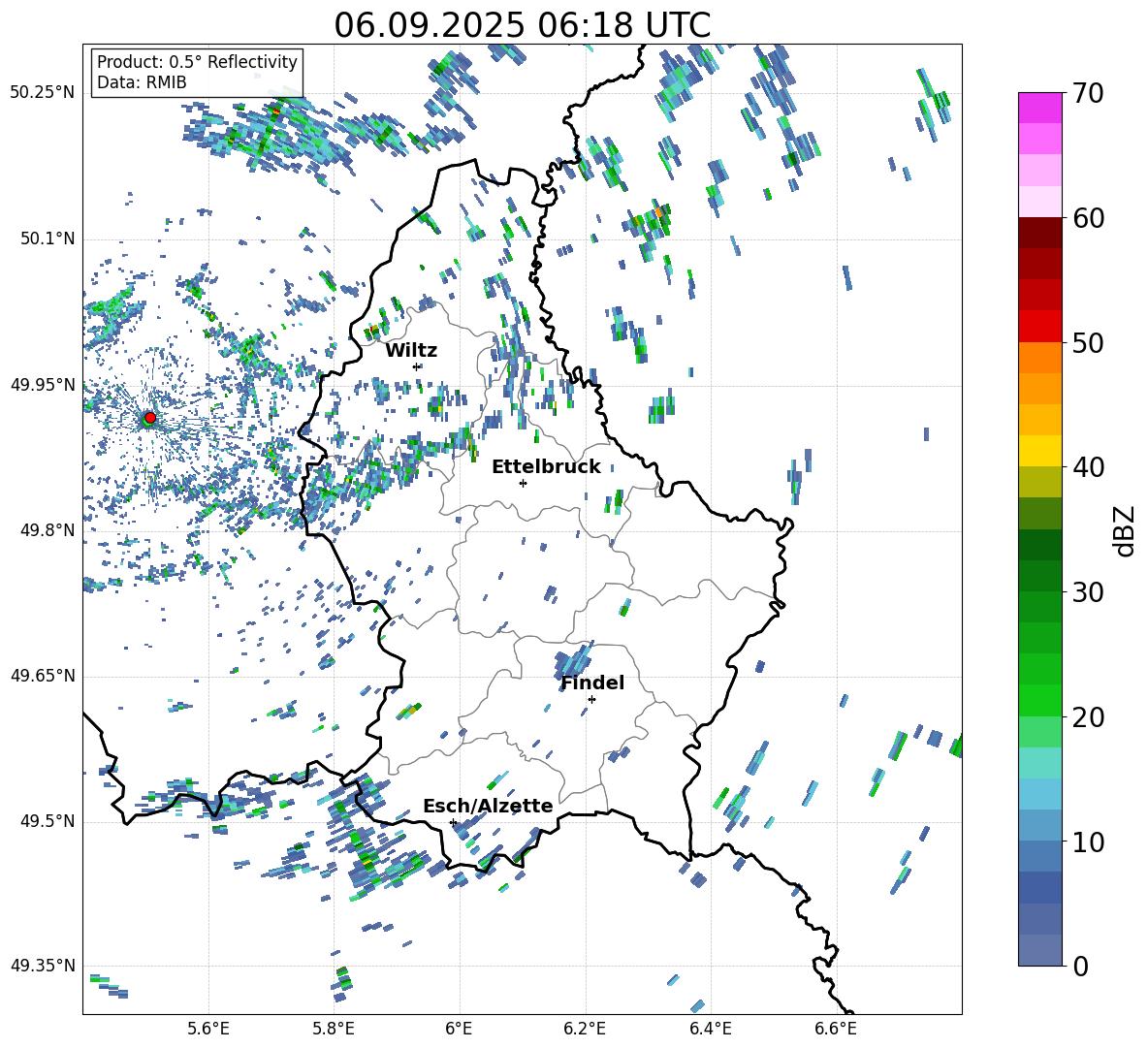1148x1048 pixels.
Task: Click the Findel station cross marker
Action: click(591, 700)
